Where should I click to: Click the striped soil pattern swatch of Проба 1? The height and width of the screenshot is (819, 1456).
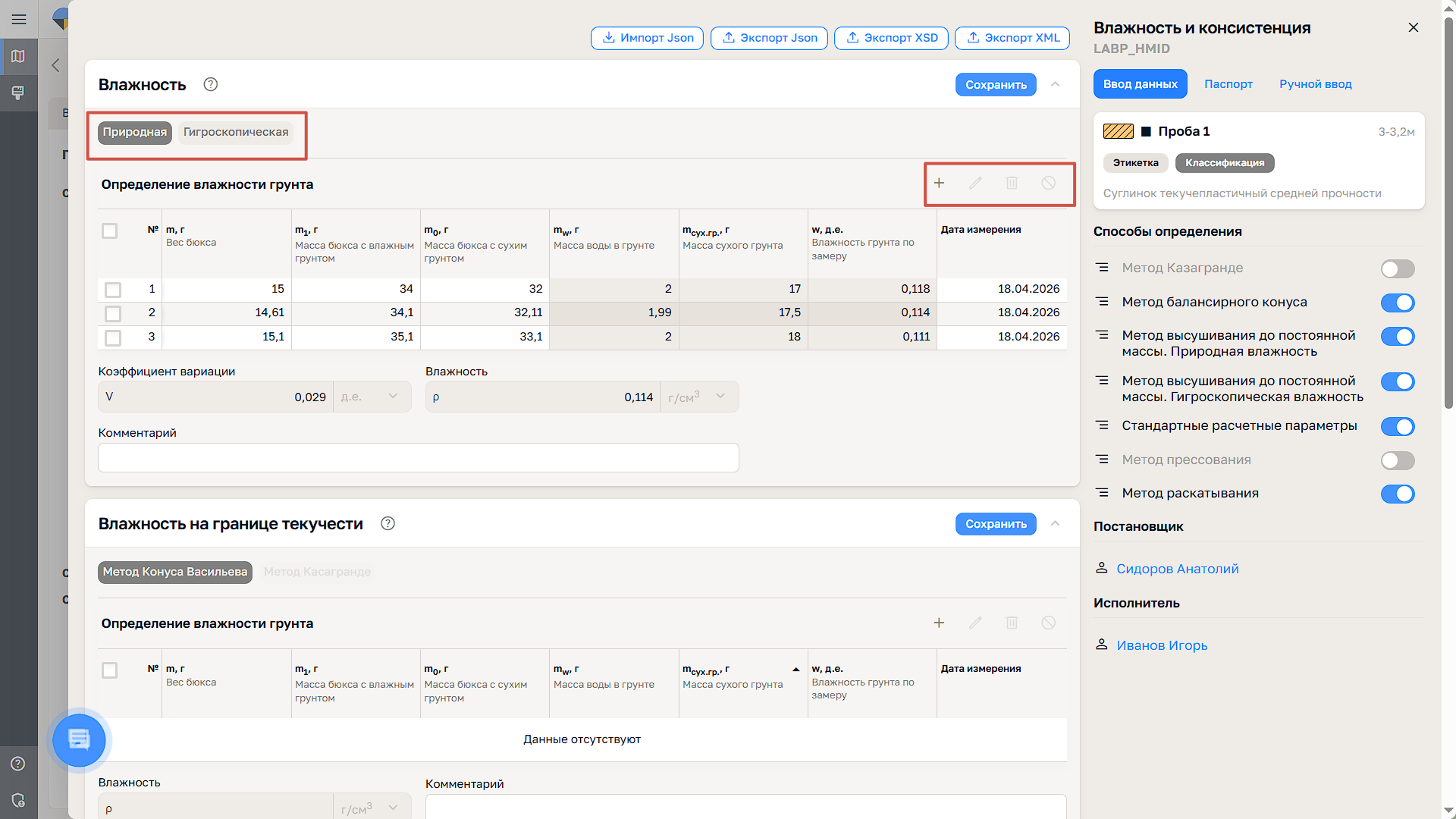click(x=1118, y=131)
